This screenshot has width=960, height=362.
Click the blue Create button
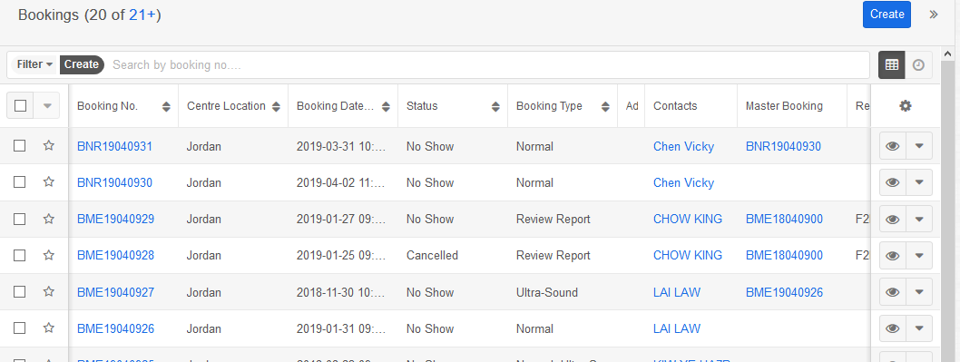887,14
